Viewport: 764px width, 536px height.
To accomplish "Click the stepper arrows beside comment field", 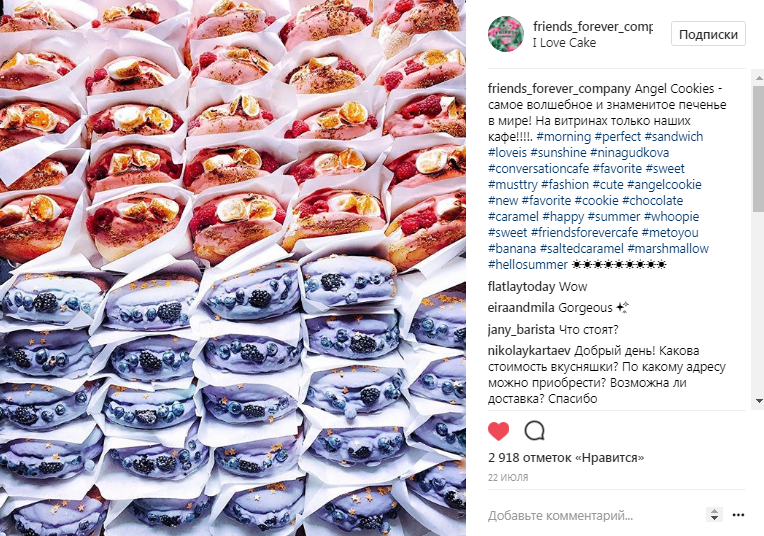I will tap(714, 515).
